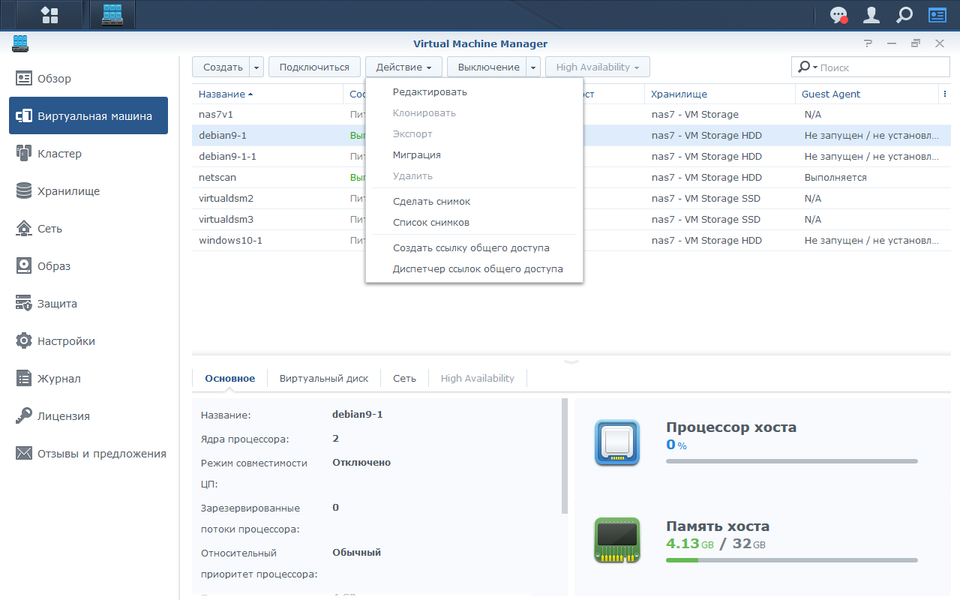Click the Отзывы и предложения envelope icon
960x600 pixels.
pos(23,453)
